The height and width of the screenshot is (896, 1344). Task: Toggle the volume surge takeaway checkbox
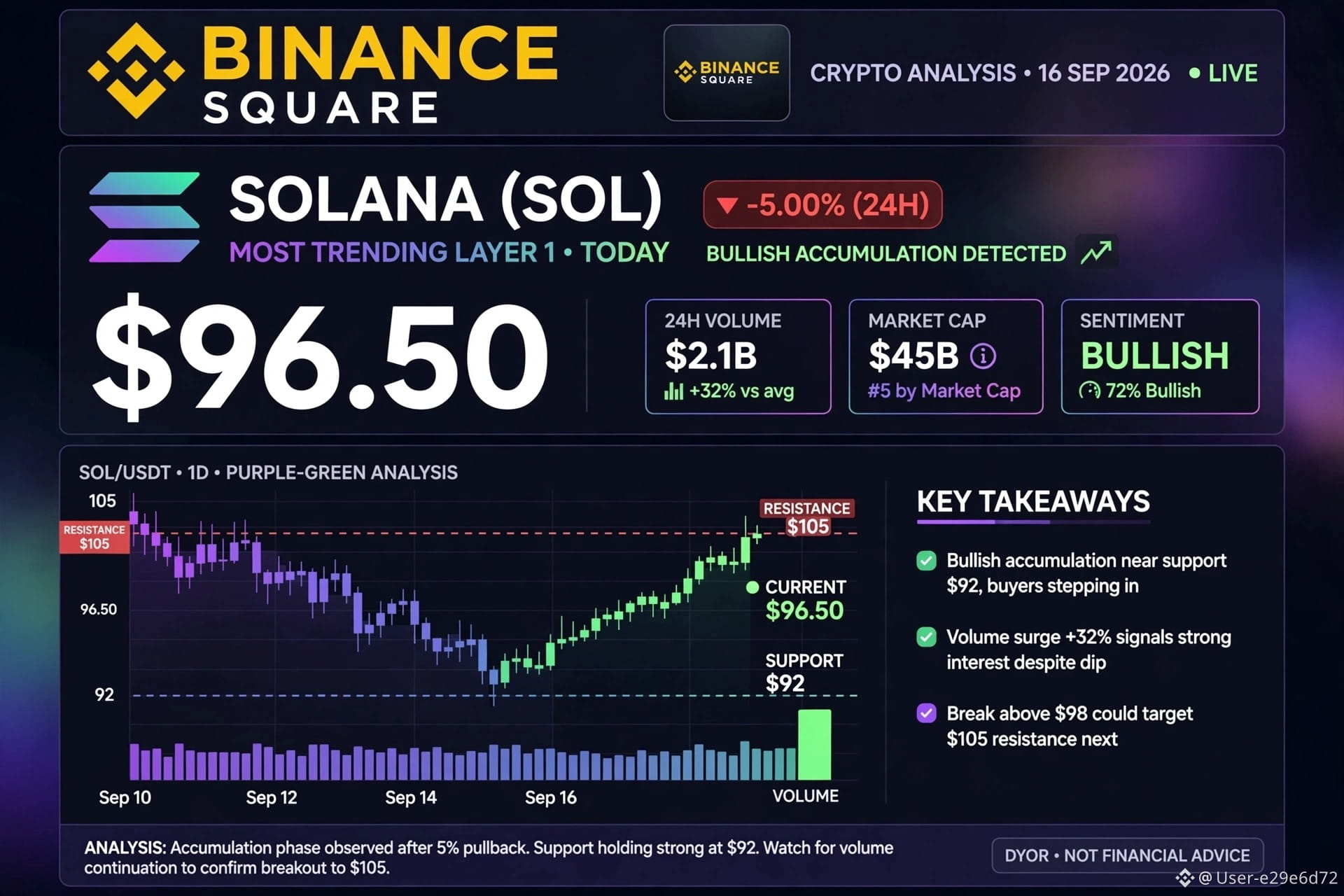pyautogui.click(x=926, y=637)
